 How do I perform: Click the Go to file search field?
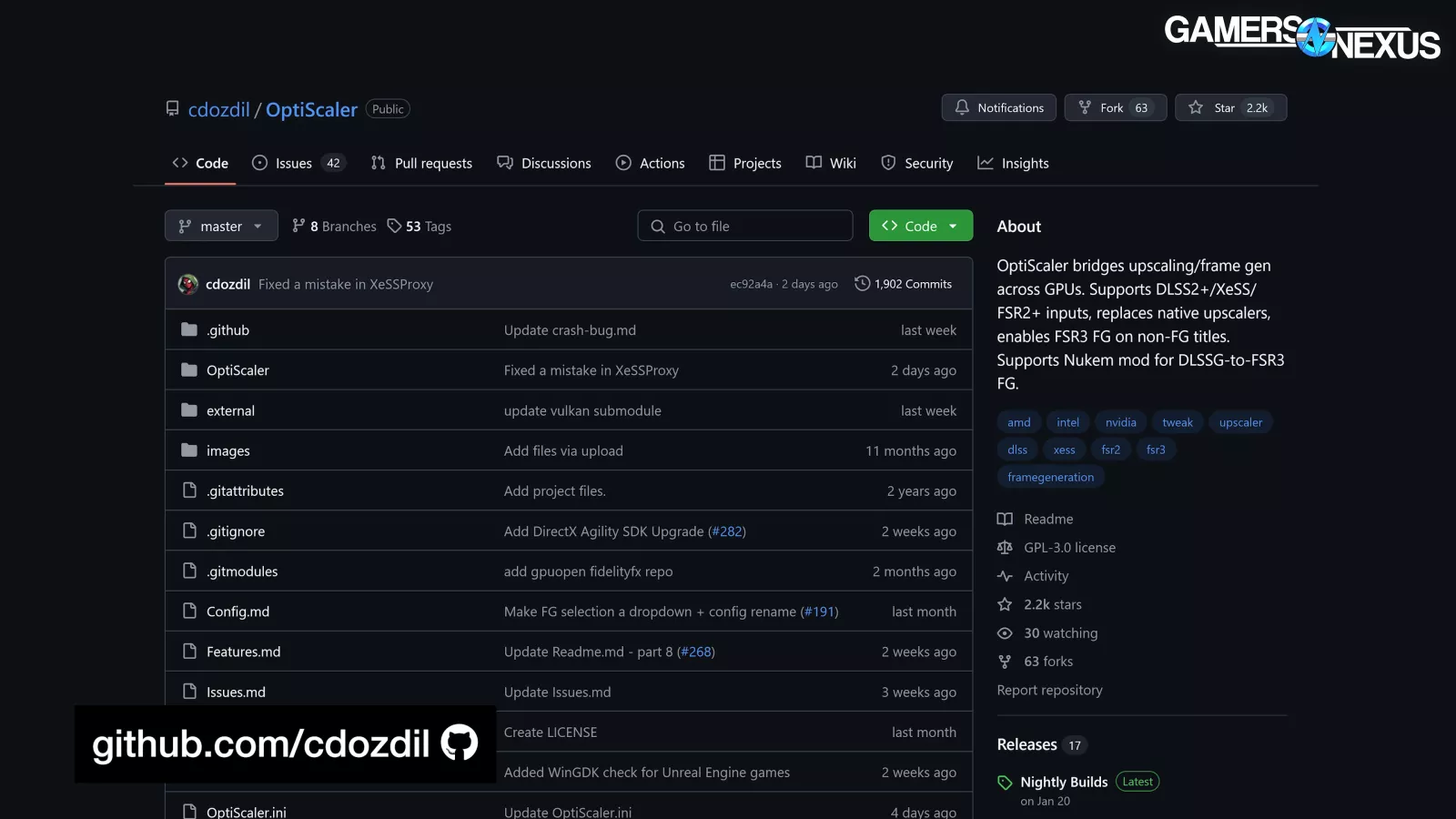[x=745, y=226]
